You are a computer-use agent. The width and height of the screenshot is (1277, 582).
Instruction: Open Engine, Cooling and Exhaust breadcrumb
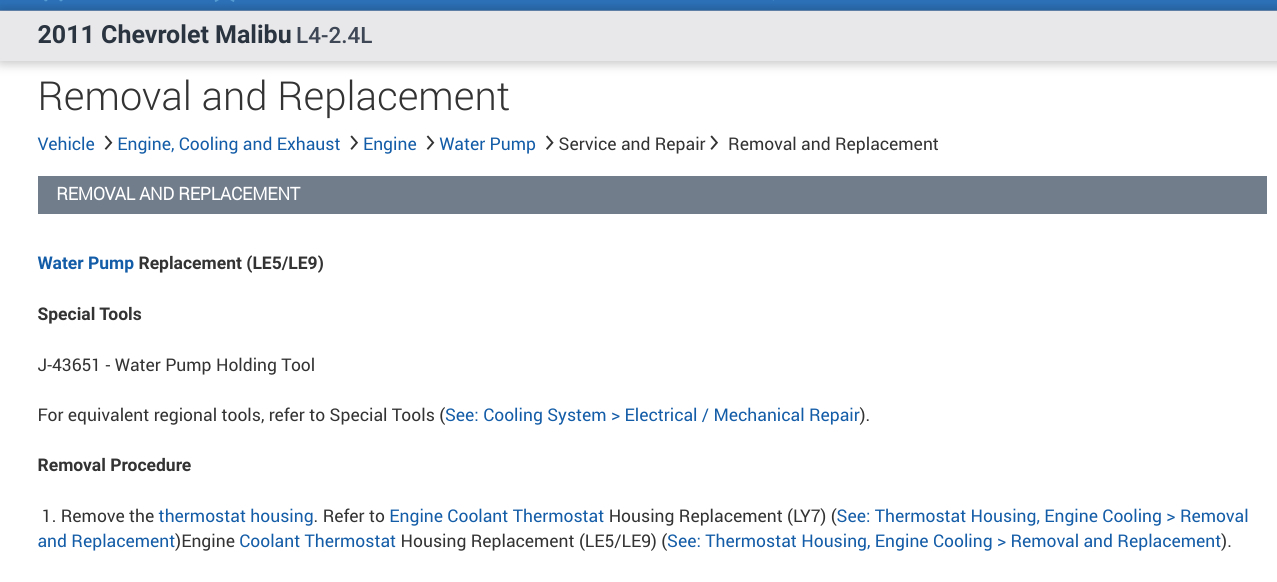[x=229, y=144]
